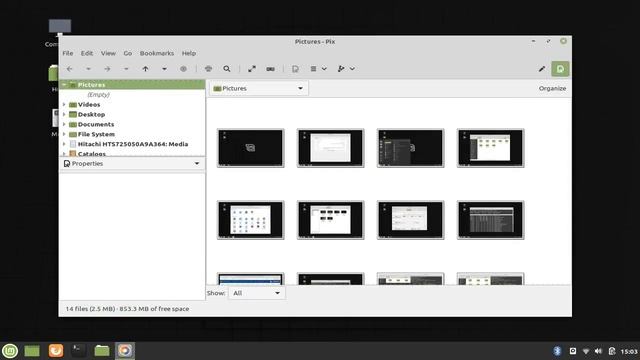Viewport: 640px width, 360px height.
Task: Open file manager folder in taskbar
Action: (x=102, y=351)
